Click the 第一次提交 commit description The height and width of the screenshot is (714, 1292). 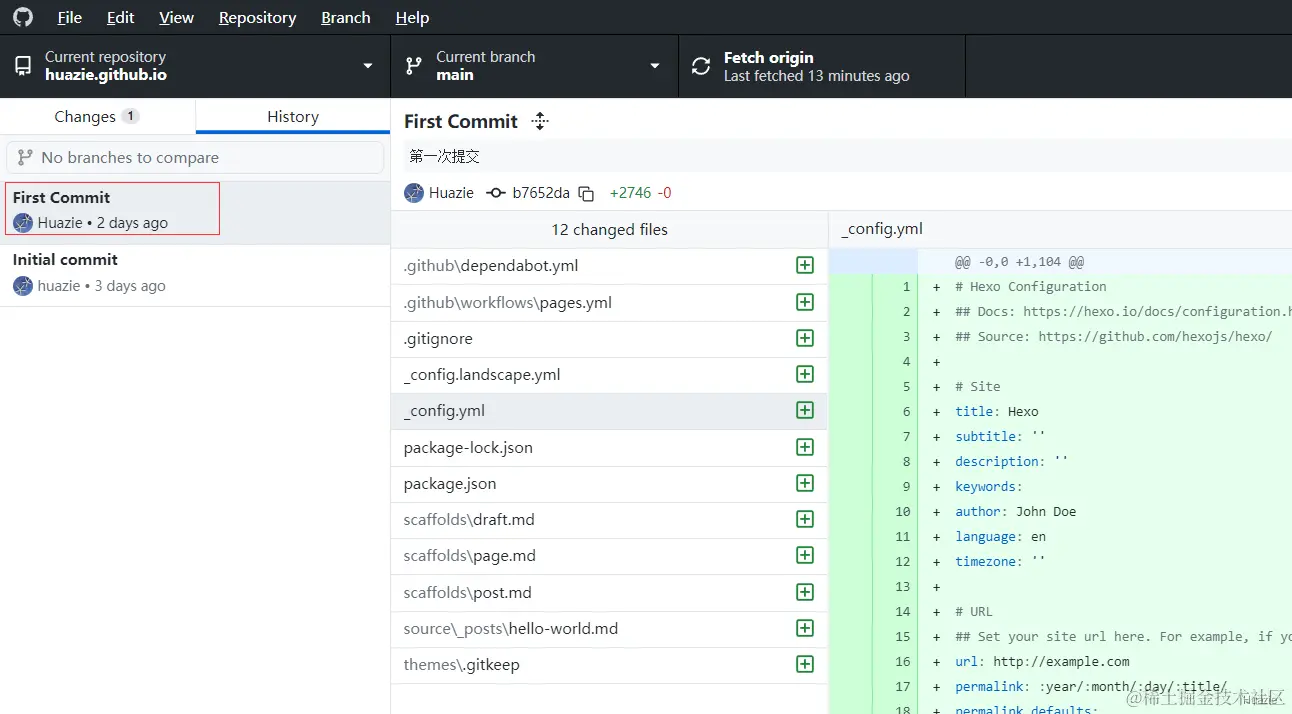coord(444,156)
